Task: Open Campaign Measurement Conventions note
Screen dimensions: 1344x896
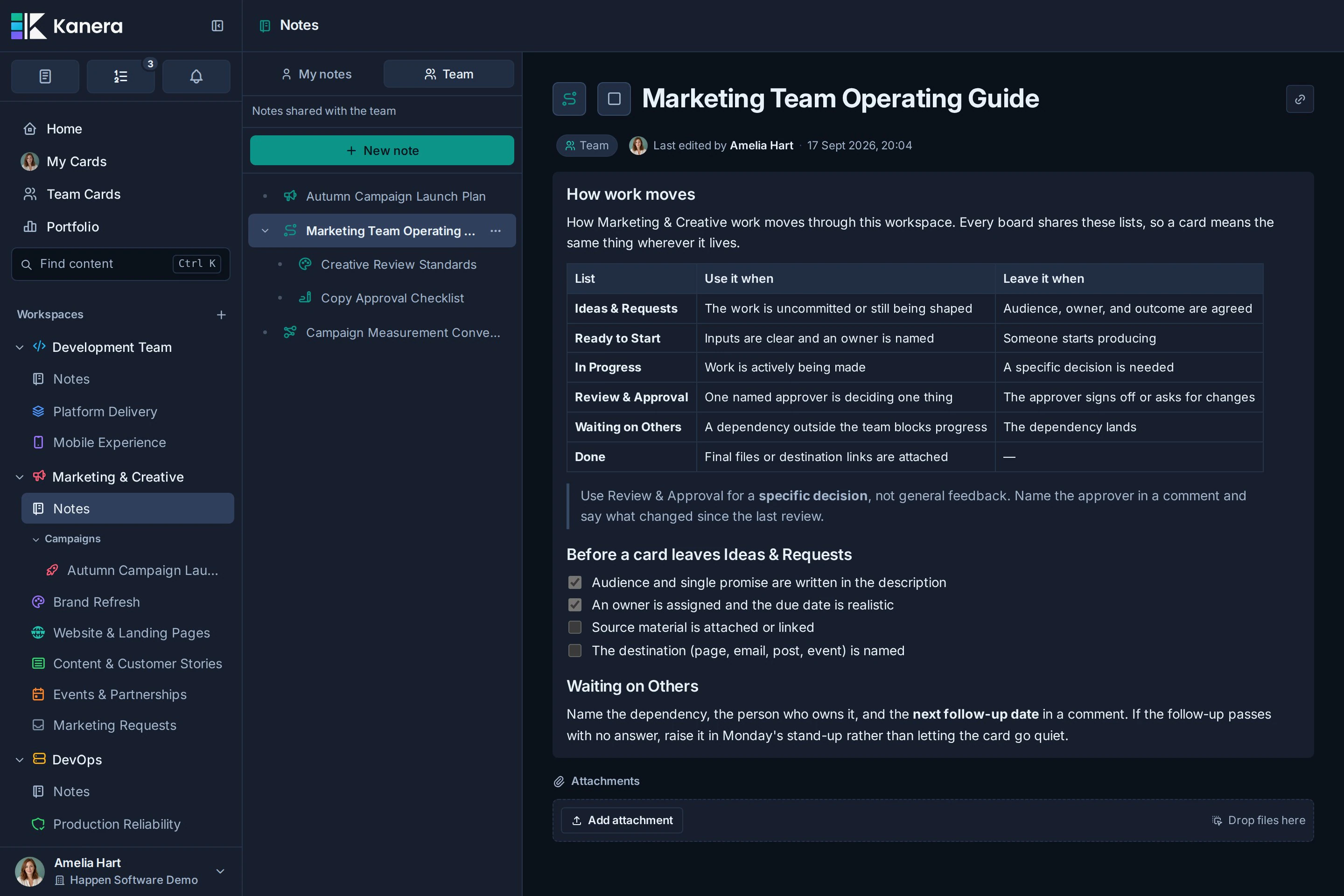Action: pos(382,333)
